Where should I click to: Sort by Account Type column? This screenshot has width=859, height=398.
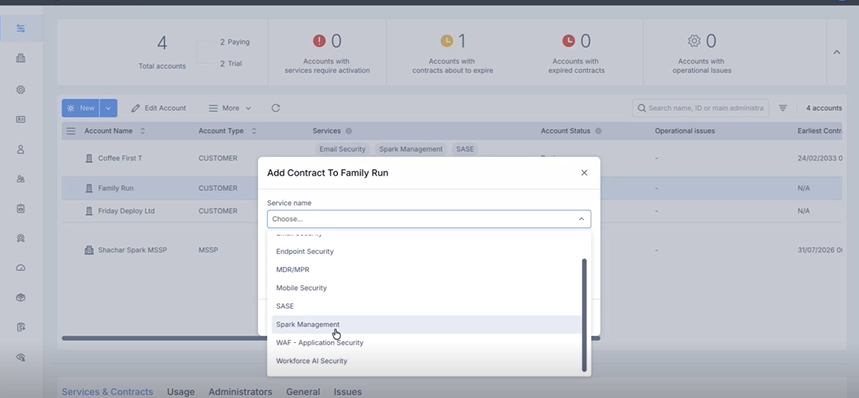[x=254, y=131]
